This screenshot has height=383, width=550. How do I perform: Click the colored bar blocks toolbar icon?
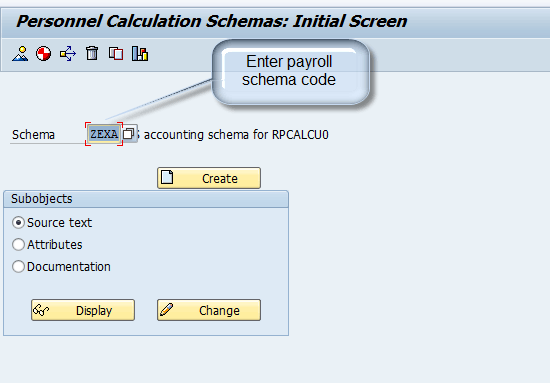pos(140,54)
